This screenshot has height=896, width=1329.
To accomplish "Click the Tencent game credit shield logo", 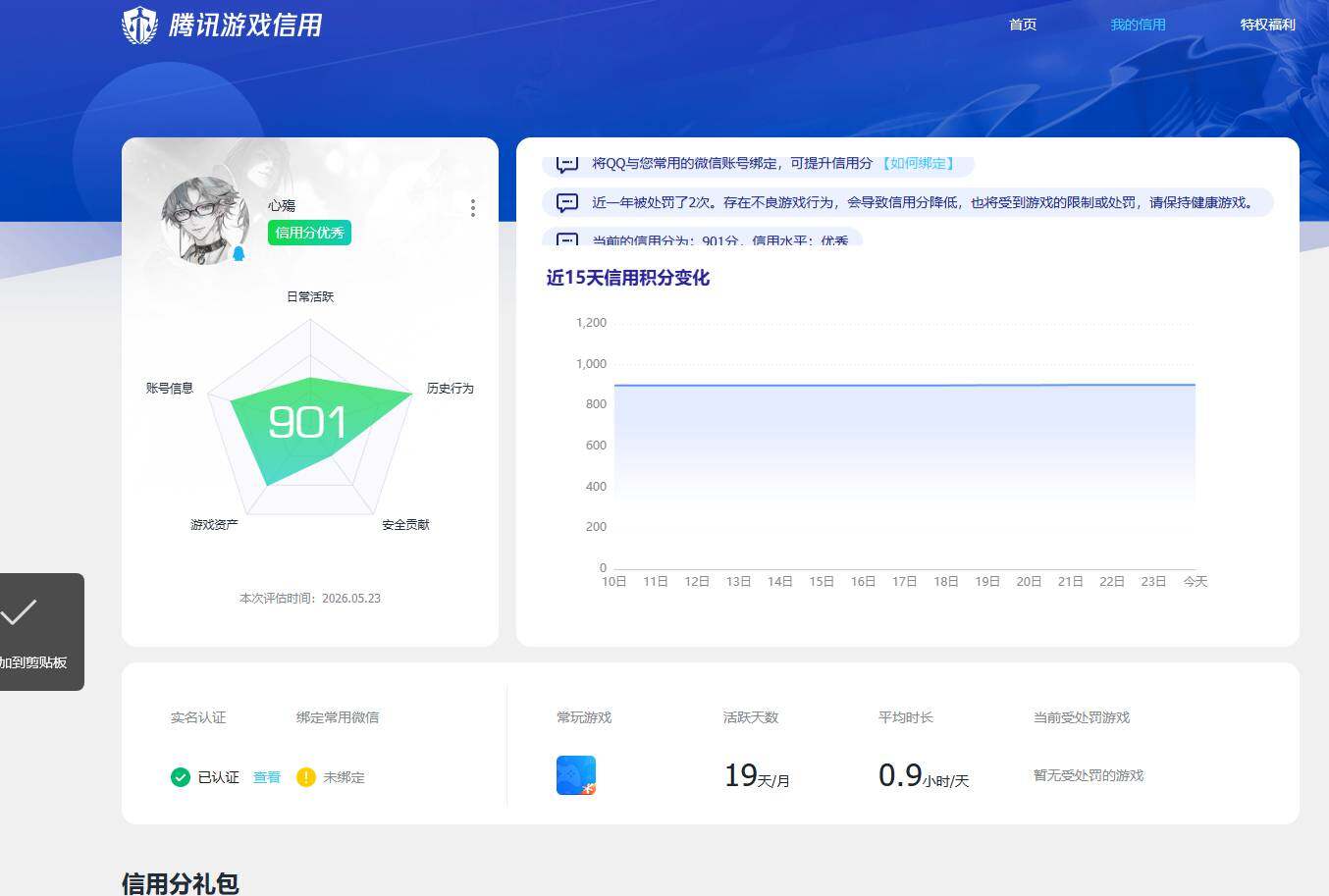I will tap(139, 26).
